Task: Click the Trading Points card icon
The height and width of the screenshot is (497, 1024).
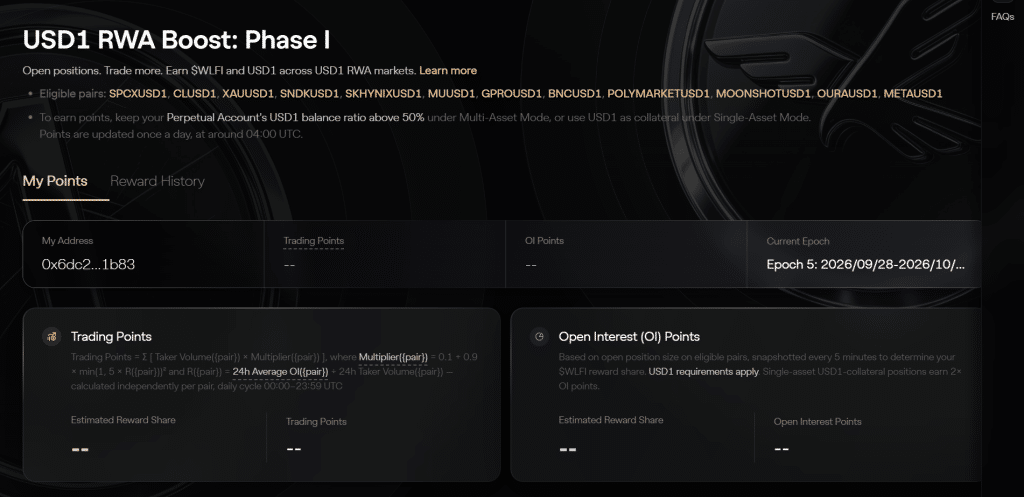Action: [x=52, y=337]
